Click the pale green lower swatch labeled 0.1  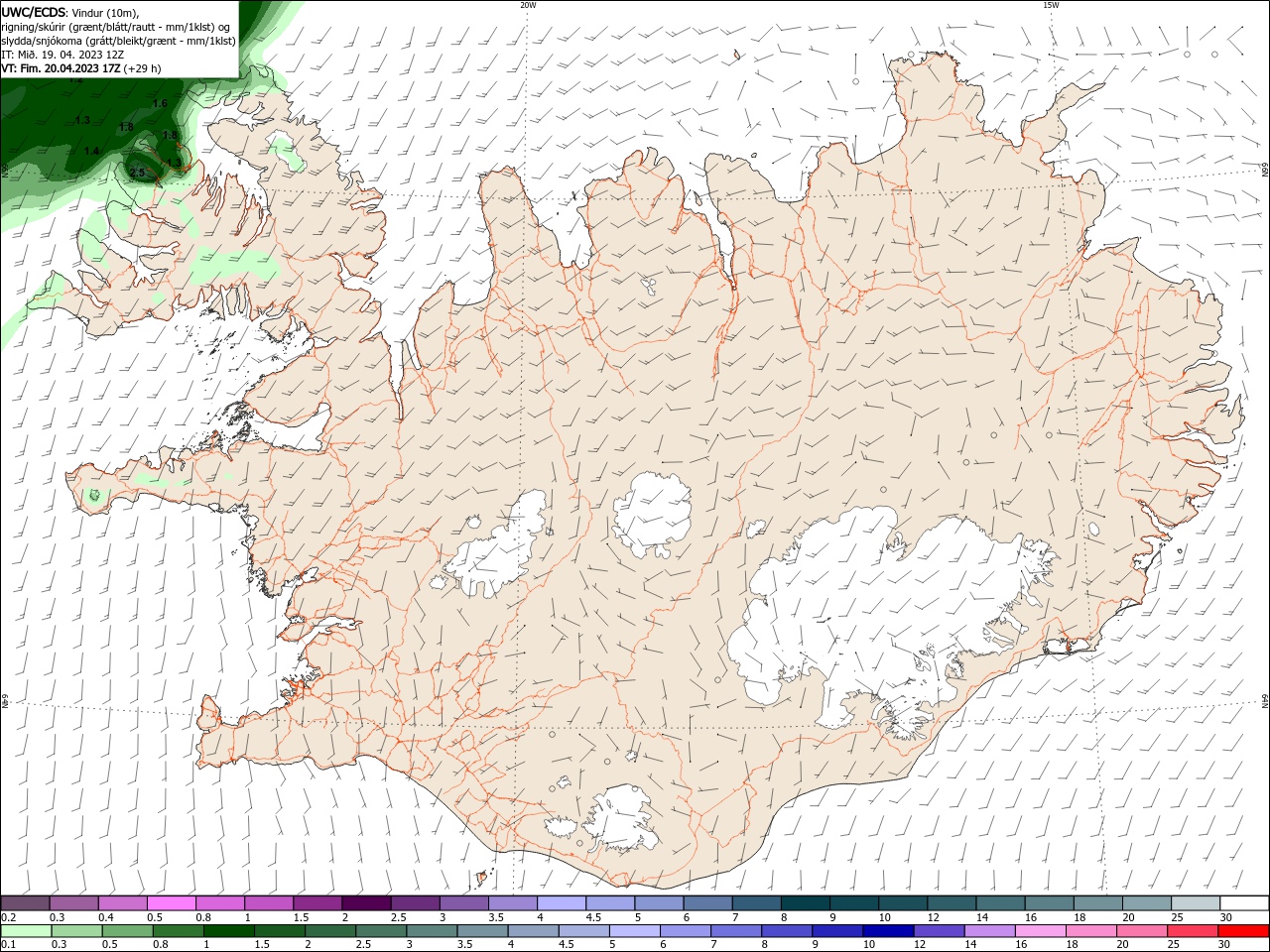tap(26, 931)
